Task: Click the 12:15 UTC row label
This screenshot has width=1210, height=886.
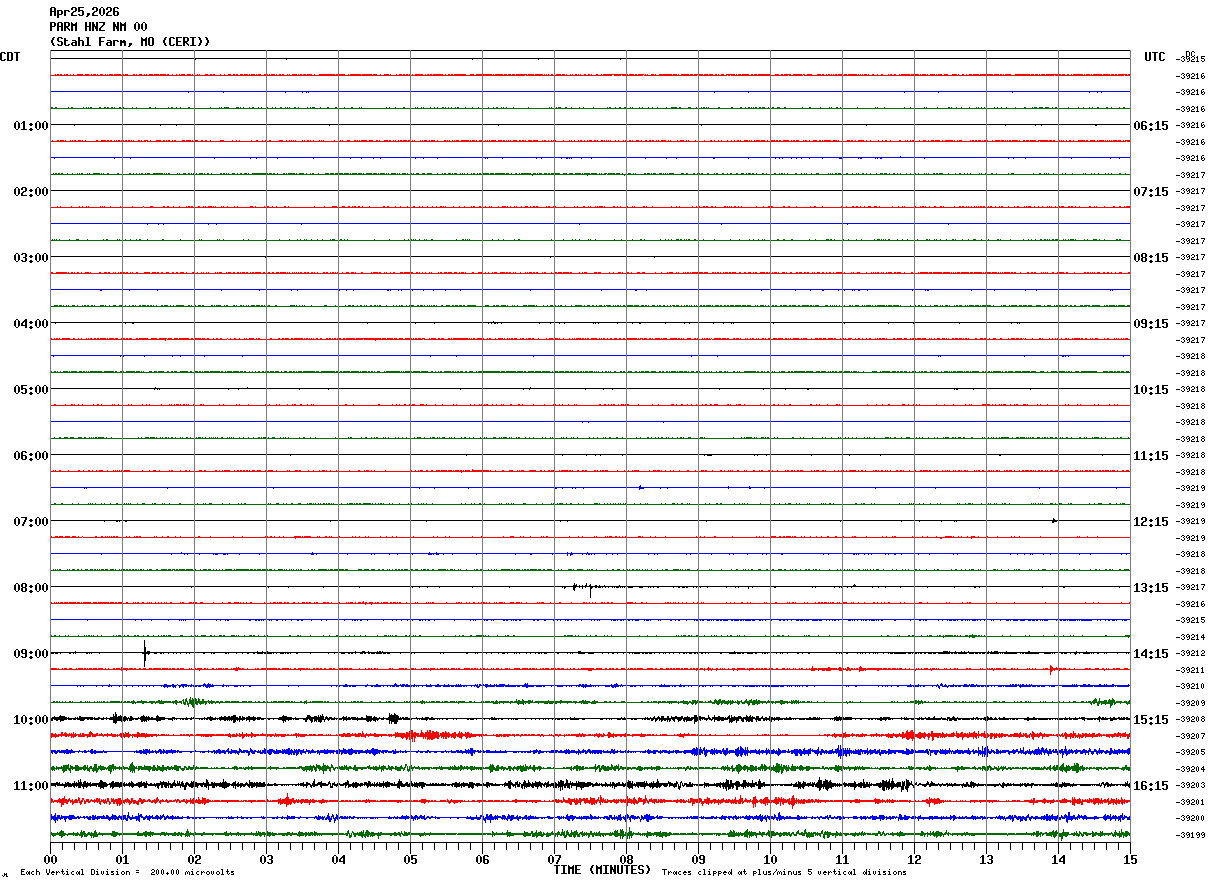Action: point(1150,522)
